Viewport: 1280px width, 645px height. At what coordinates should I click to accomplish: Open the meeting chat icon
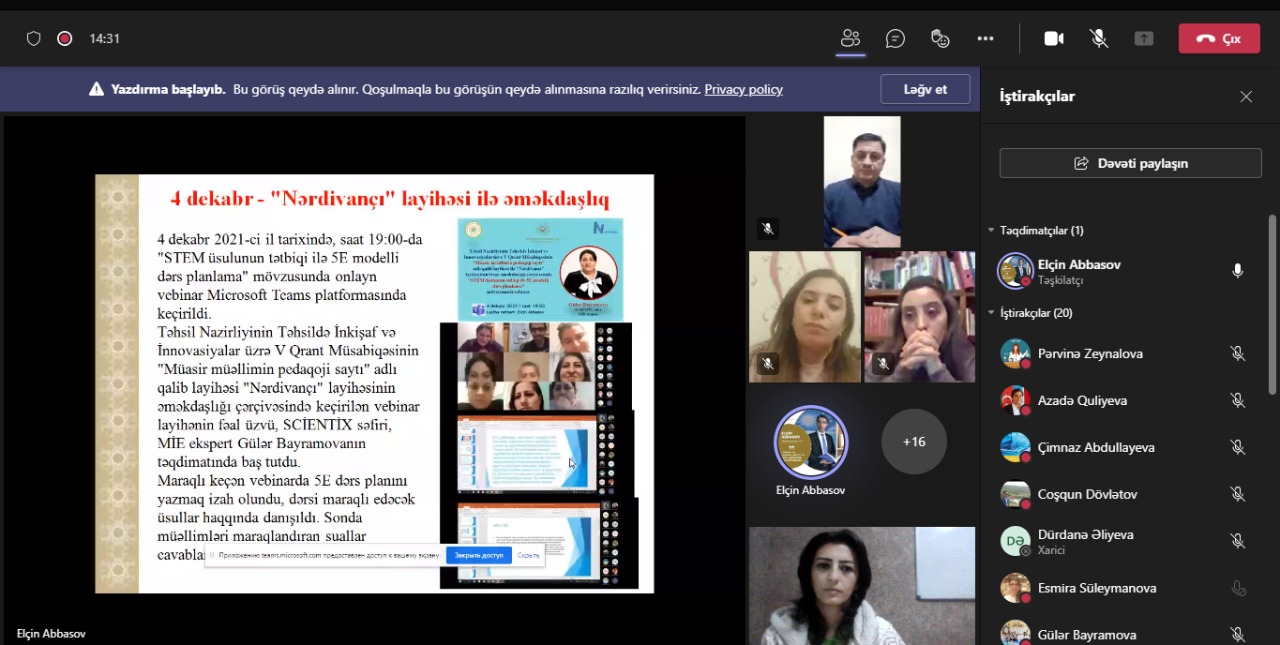pos(895,38)
